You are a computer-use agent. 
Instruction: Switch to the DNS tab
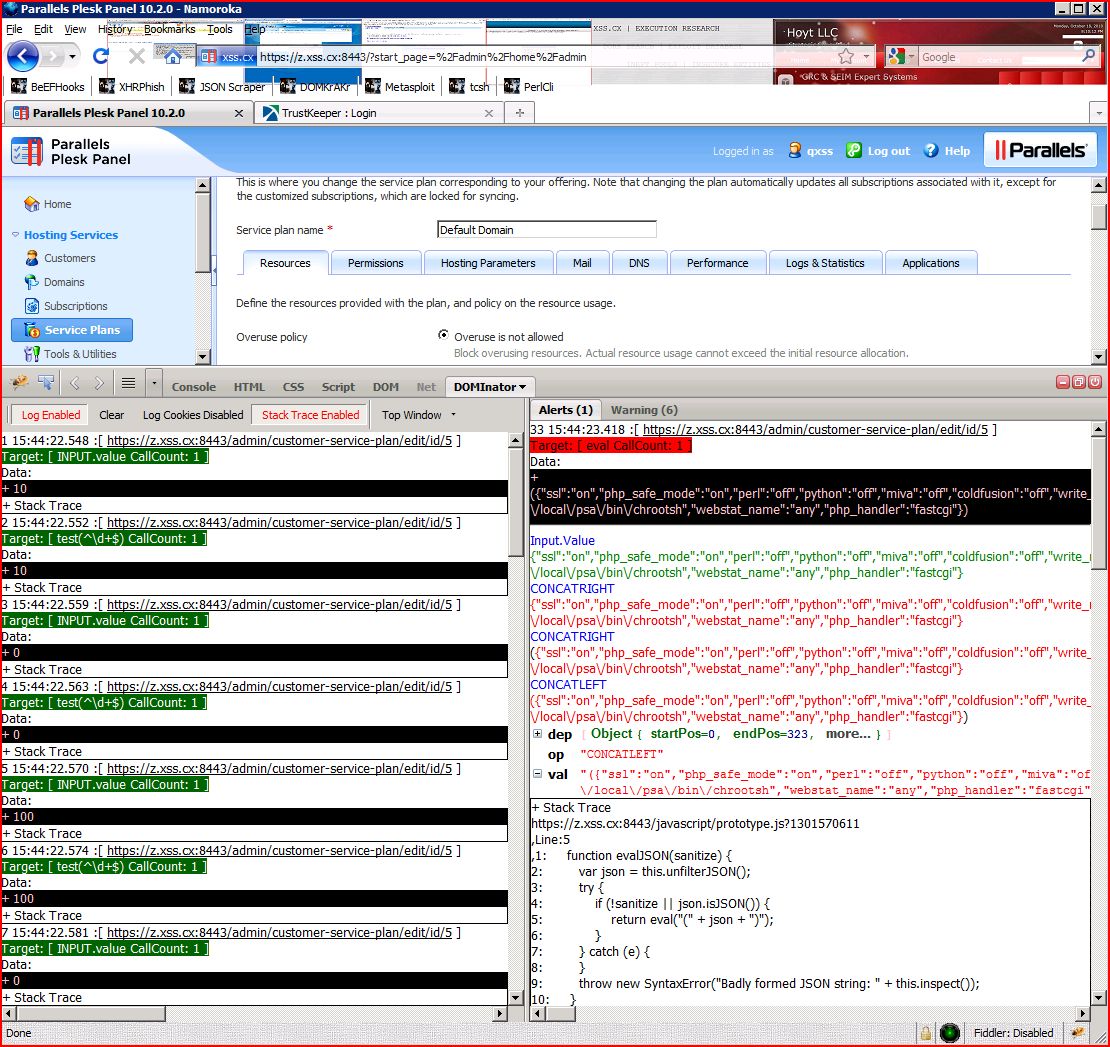(x=639, y=263)
